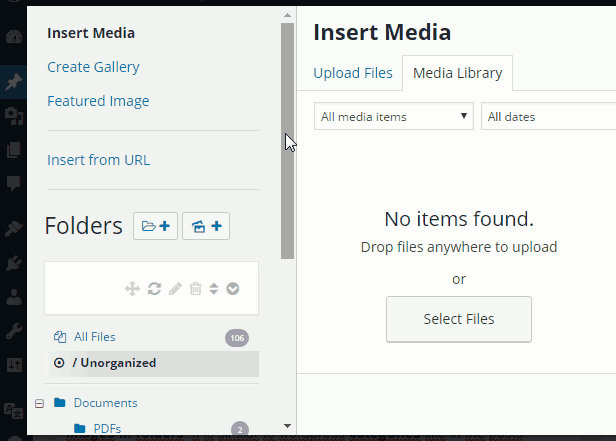Open the All dates filter dropdown

[548, 117]
